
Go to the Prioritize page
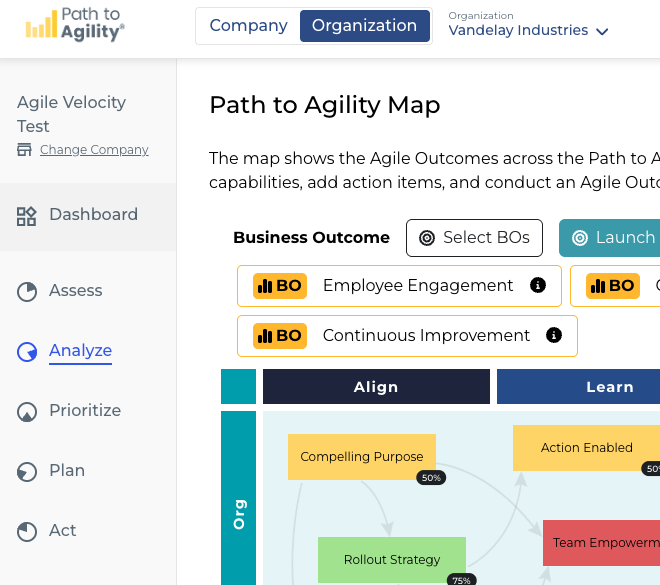tap(84, 411)
